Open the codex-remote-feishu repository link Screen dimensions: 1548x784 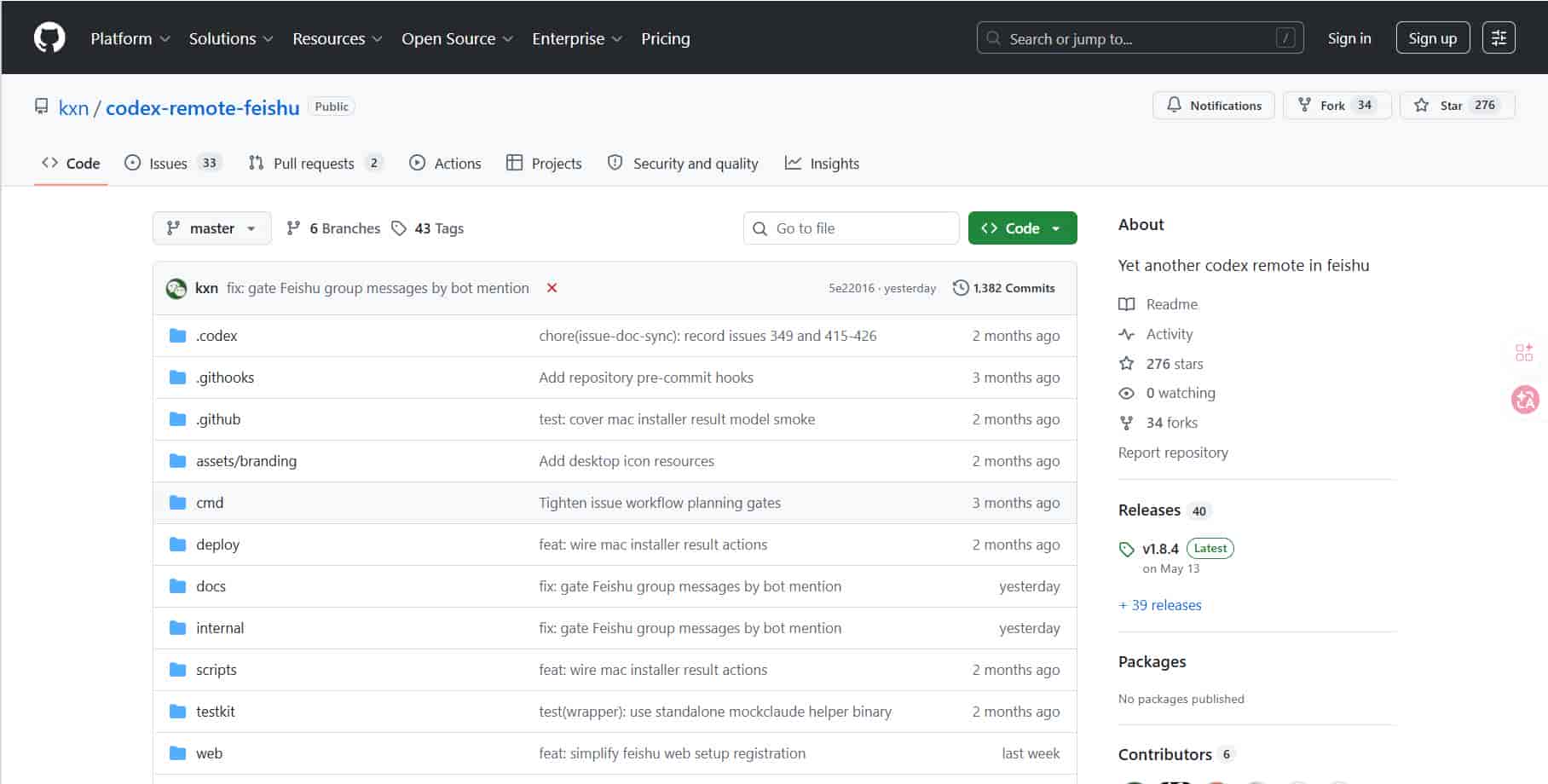point(203,107)
